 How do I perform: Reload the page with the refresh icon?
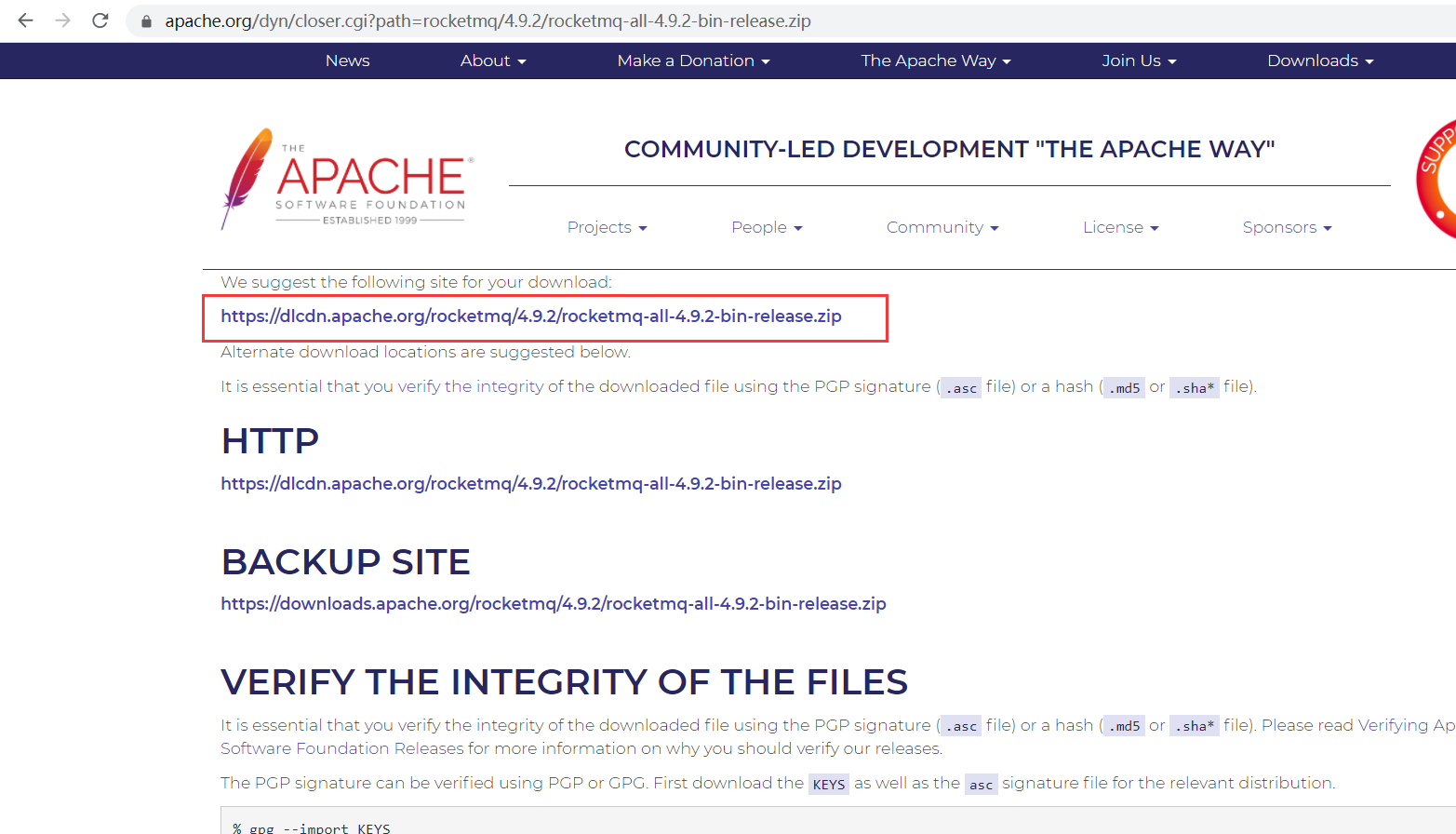click(100, 20)
